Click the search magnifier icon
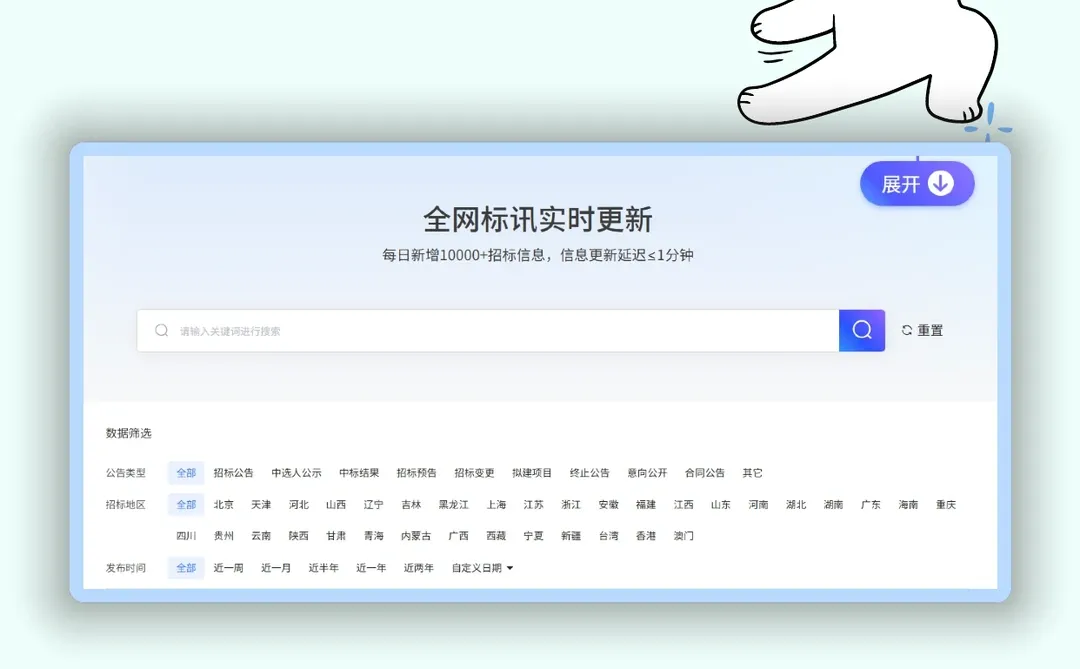This screenshot has width=1080, height=669. (861, 330)
